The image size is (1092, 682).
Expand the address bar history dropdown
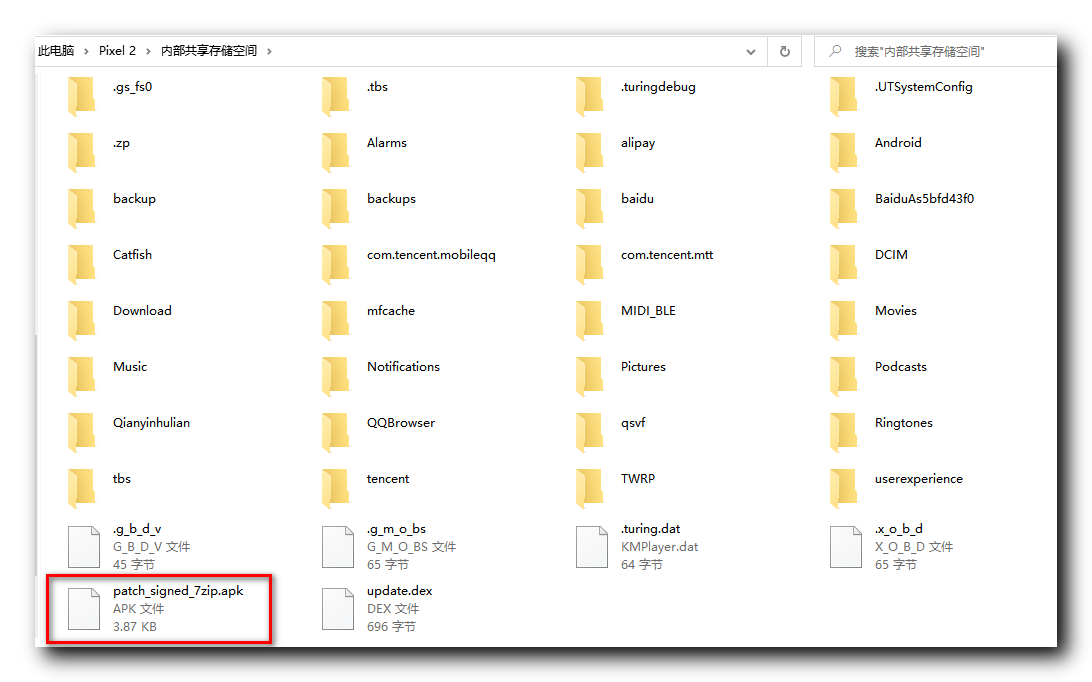click(x=750, y=51)
